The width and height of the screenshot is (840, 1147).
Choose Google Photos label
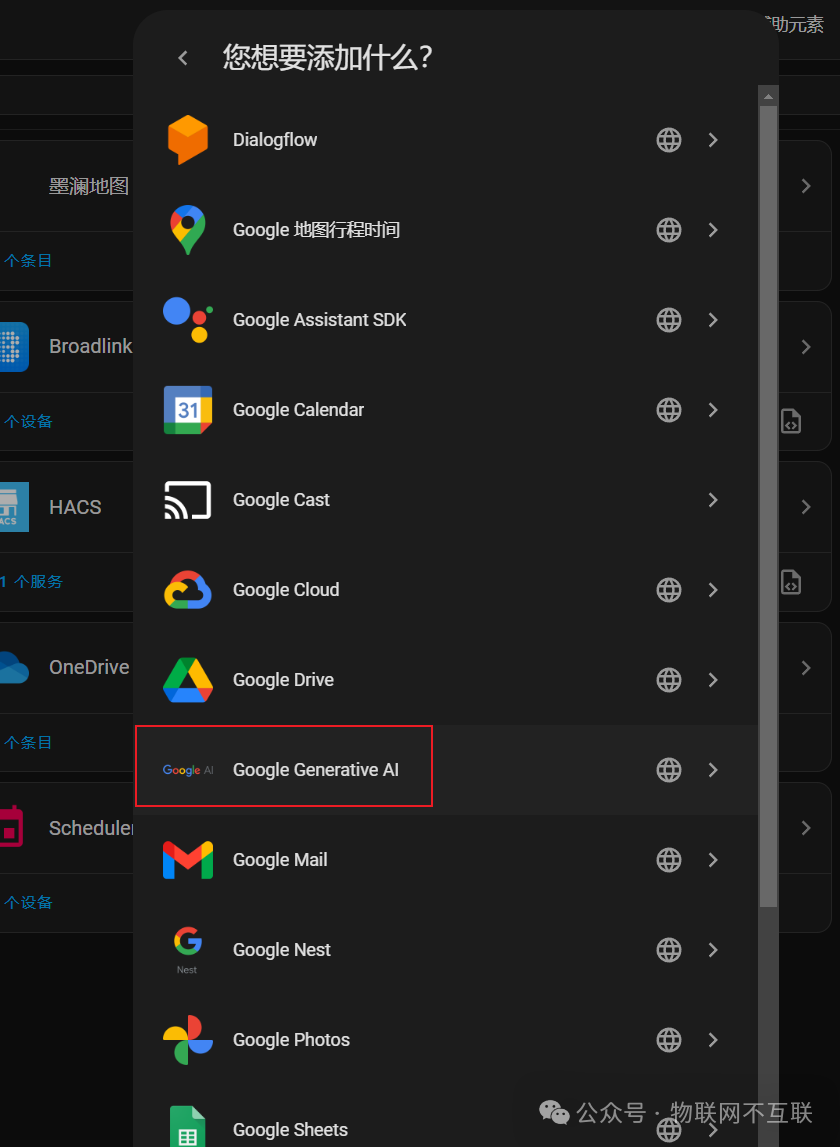[291, 1039]
